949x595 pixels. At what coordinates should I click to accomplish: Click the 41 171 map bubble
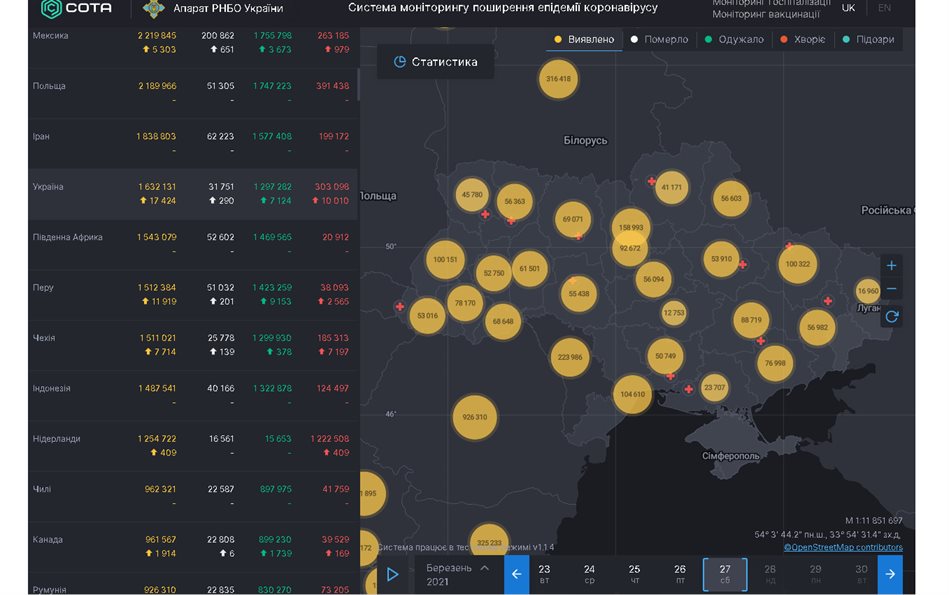[671, 187]
